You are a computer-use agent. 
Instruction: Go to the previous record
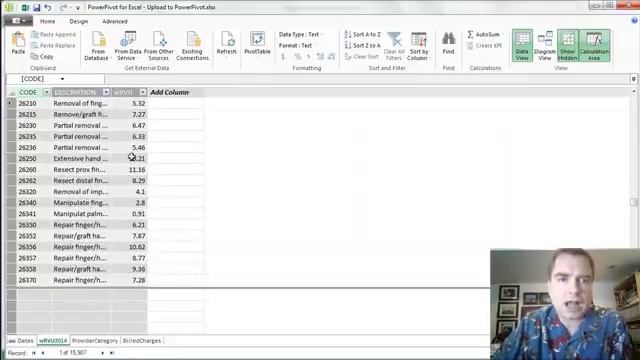[x=43, y=353]
